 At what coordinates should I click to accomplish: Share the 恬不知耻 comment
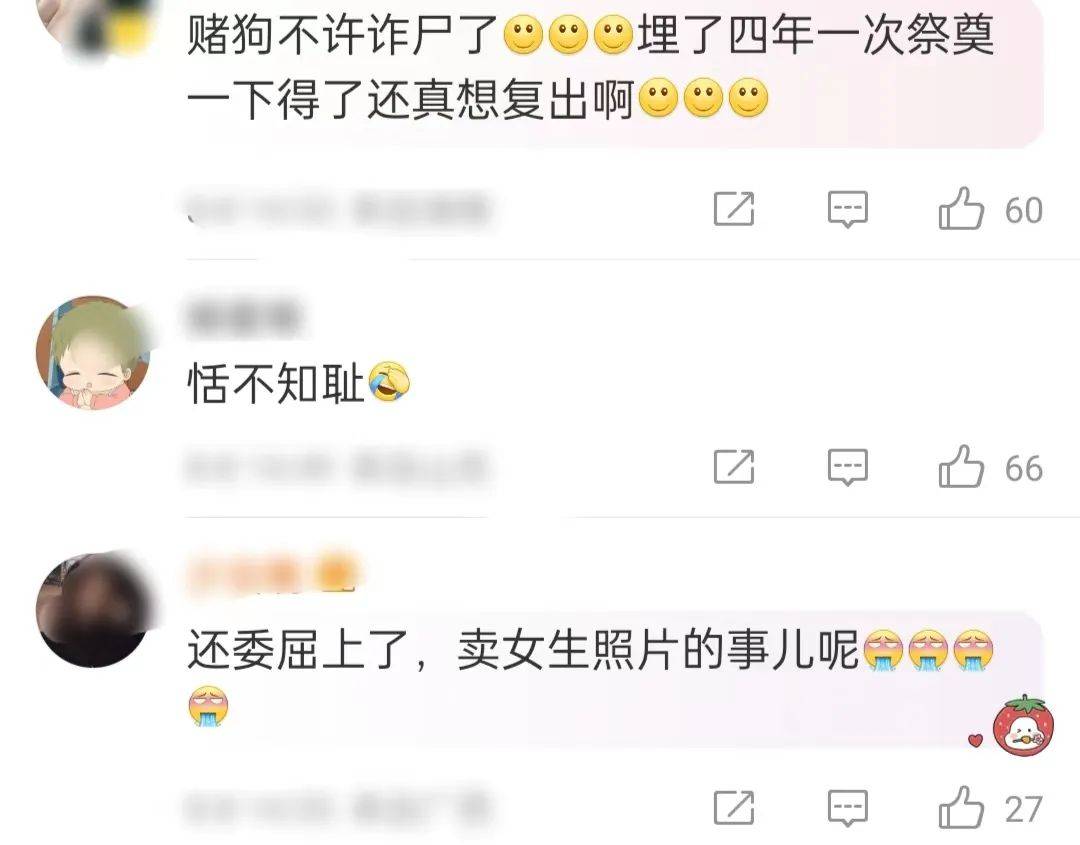[734, 466]
